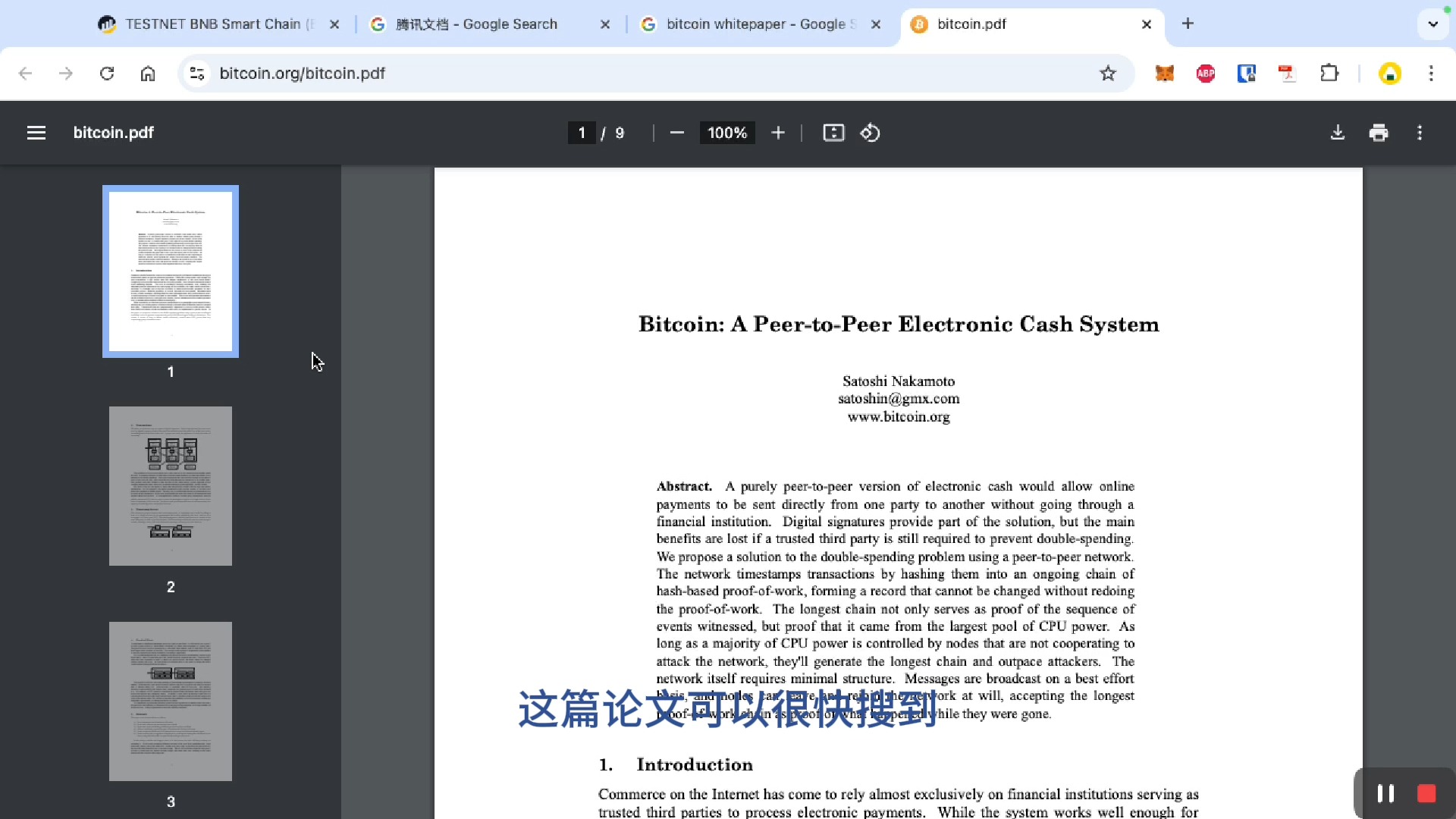This screenshot has width=1456, height=819.
Task: Switch to bitcoin whitepaper Google tab
Action: coord(761,24)
